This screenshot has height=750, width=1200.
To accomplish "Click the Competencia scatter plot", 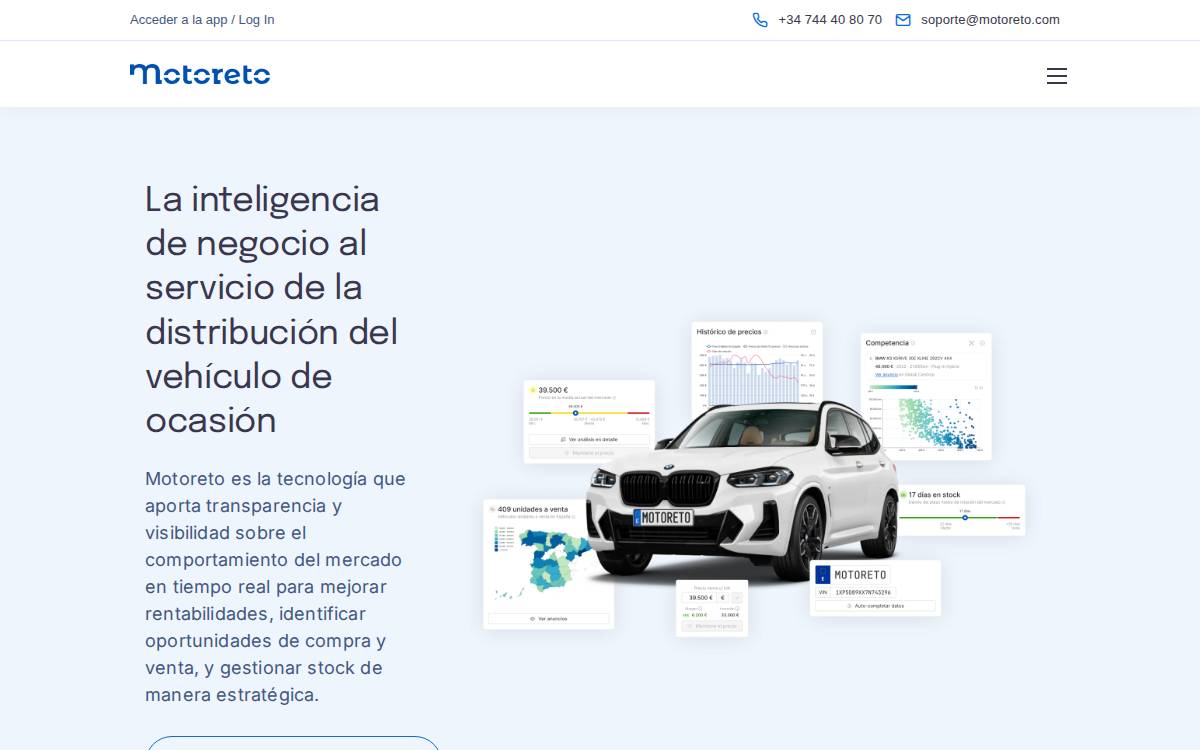I will click(x=927, y=424).
